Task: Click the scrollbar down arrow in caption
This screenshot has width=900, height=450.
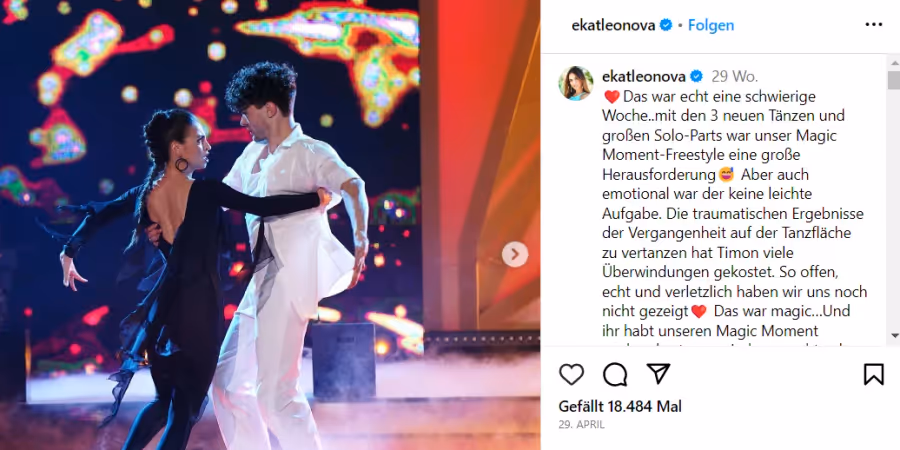Action: [894, 335]
